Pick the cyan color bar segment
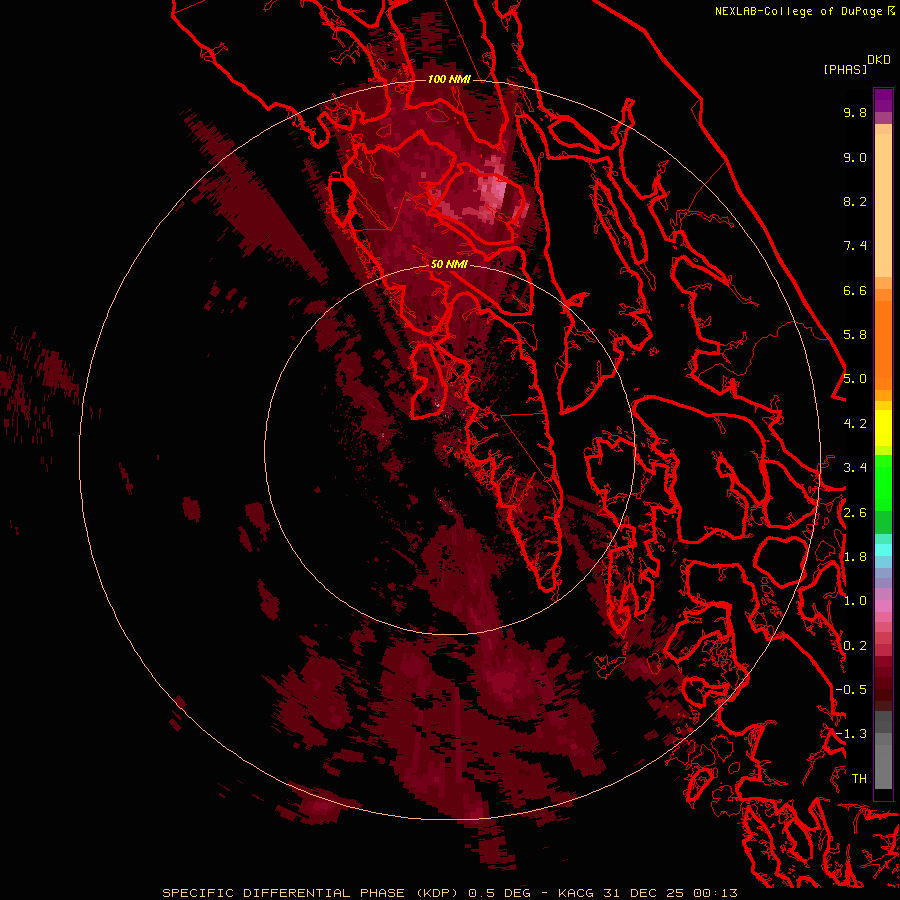The height and width of the screenshot is (900, 900). [883, 549]
